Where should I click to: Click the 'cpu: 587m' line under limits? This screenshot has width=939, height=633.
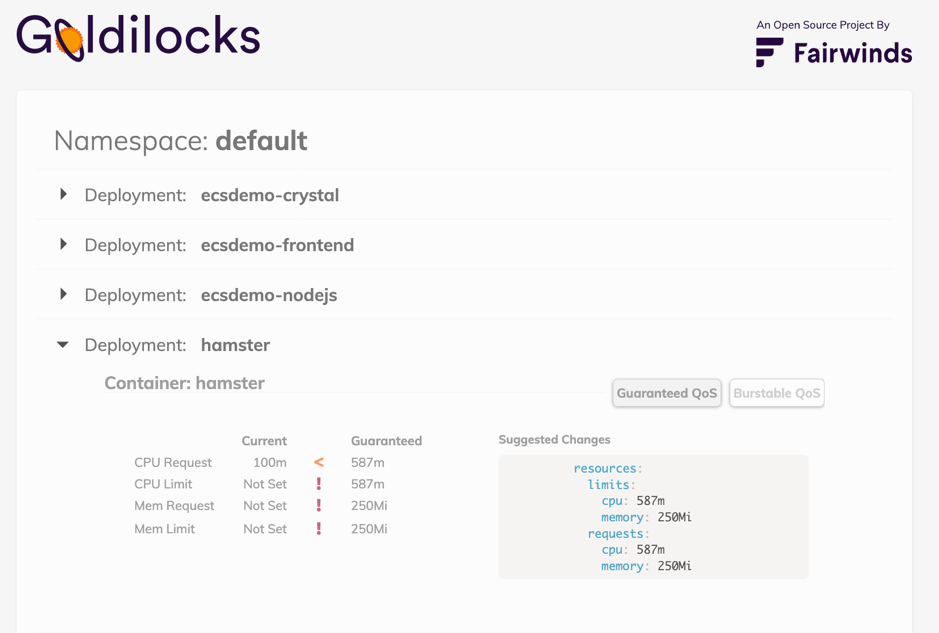tap(633, 501)
